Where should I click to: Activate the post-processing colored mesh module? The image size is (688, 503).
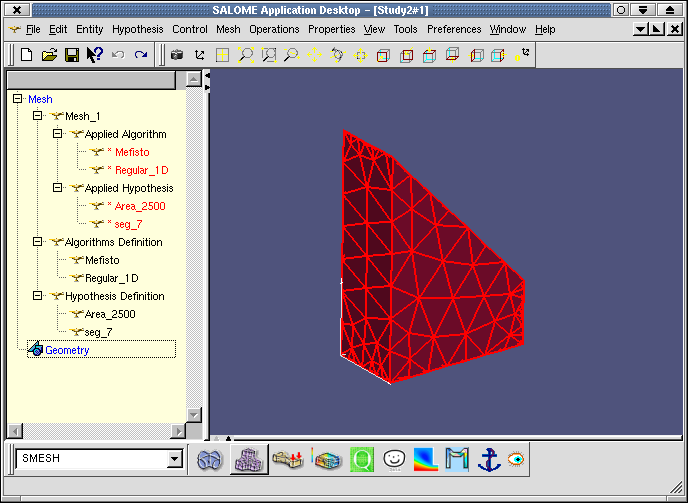(x=326, y=460)
